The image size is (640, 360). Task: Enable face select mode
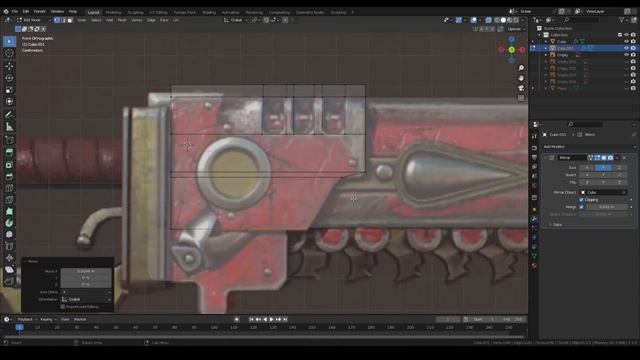coord(70,20)
